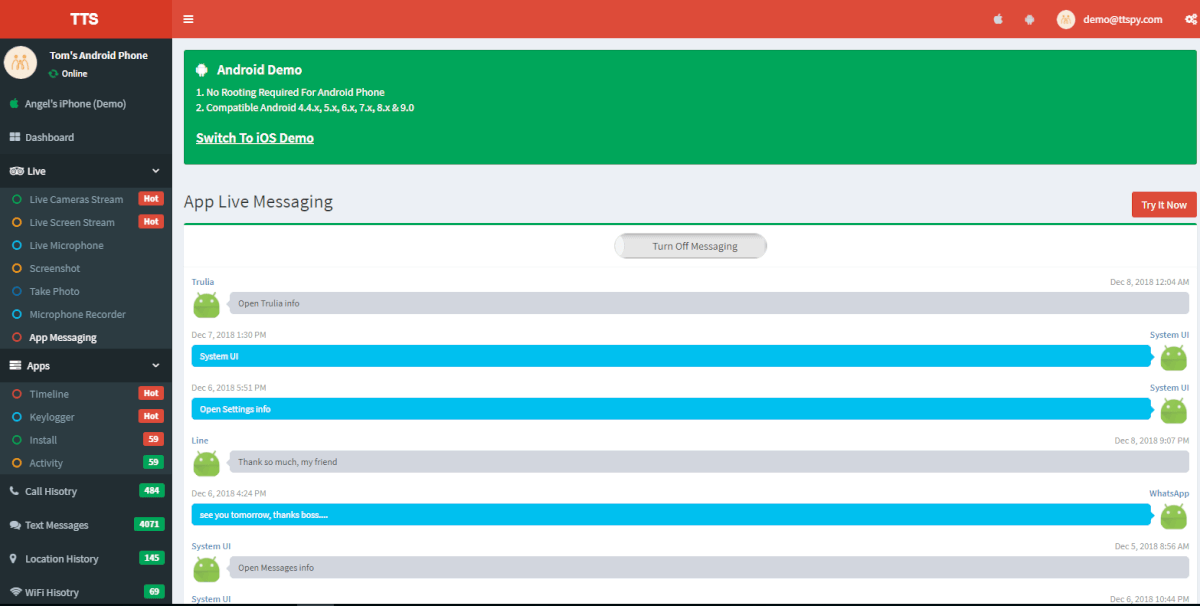The width and height of the screenshot is (1200, 606).
Task: Click the avatar beside Open Messages info
Action: 206,568
